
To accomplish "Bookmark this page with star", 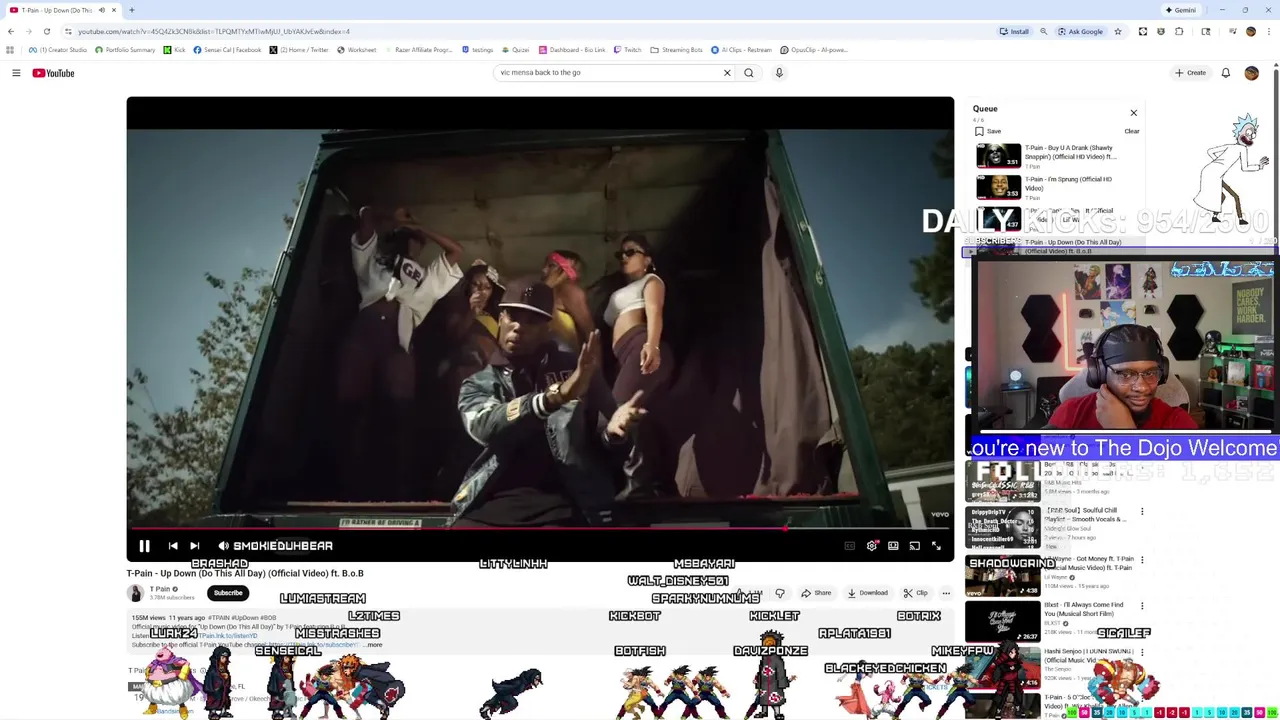I will pyautogui.click(x=1118, y=31).
